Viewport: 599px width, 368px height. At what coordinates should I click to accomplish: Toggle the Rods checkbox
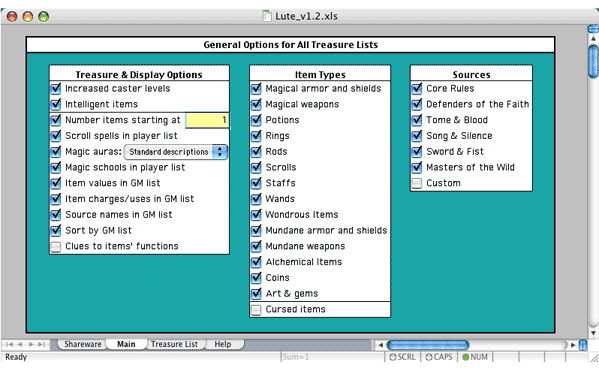coord(256,151)
